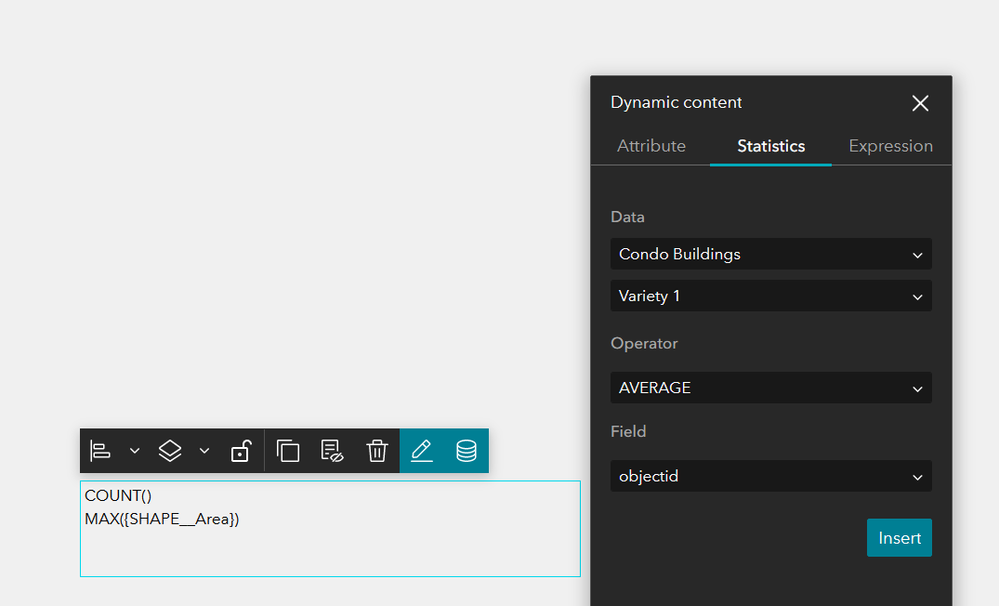The width and height of the screenshot is (999, 606).
Task: Click the align left icon
Action: [100, 451]
